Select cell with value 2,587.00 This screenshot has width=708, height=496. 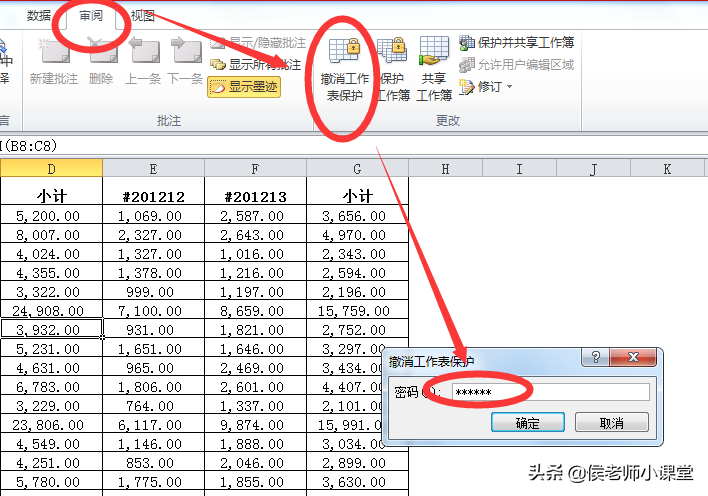[256, 215]
